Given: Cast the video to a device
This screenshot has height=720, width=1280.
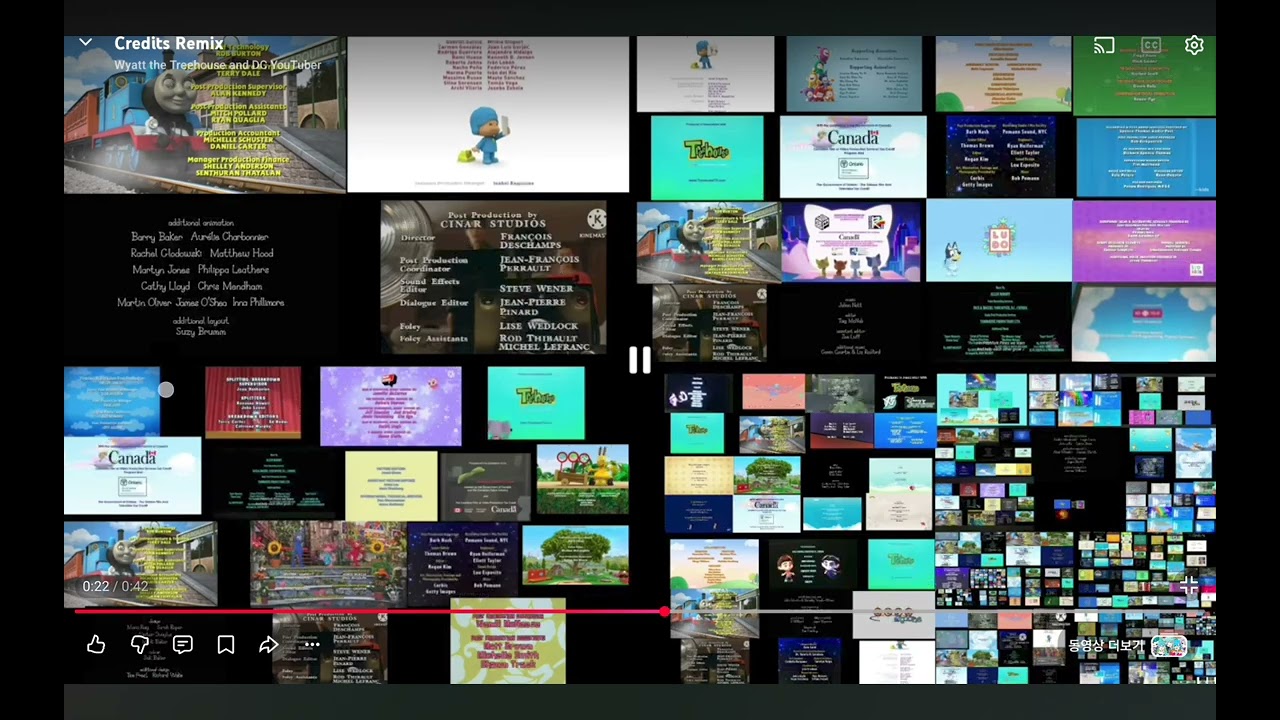Looking at the screenshot, I should tap(1104, 46).
